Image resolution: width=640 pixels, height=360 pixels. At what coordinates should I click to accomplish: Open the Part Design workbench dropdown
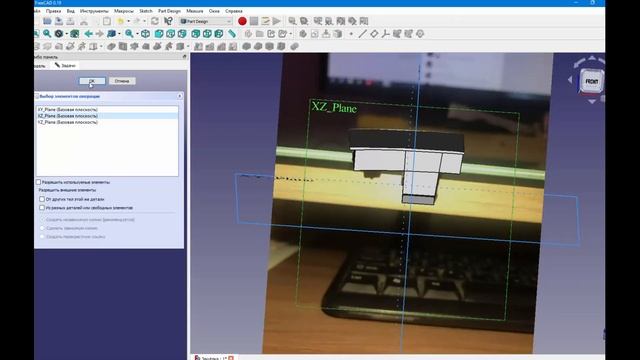pos(206,21)
